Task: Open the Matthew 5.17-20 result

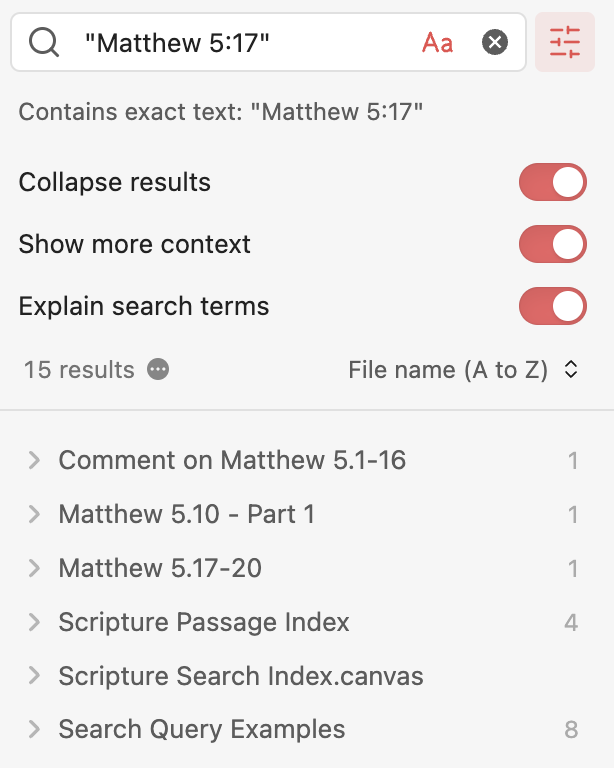Action: click(160, 569)
